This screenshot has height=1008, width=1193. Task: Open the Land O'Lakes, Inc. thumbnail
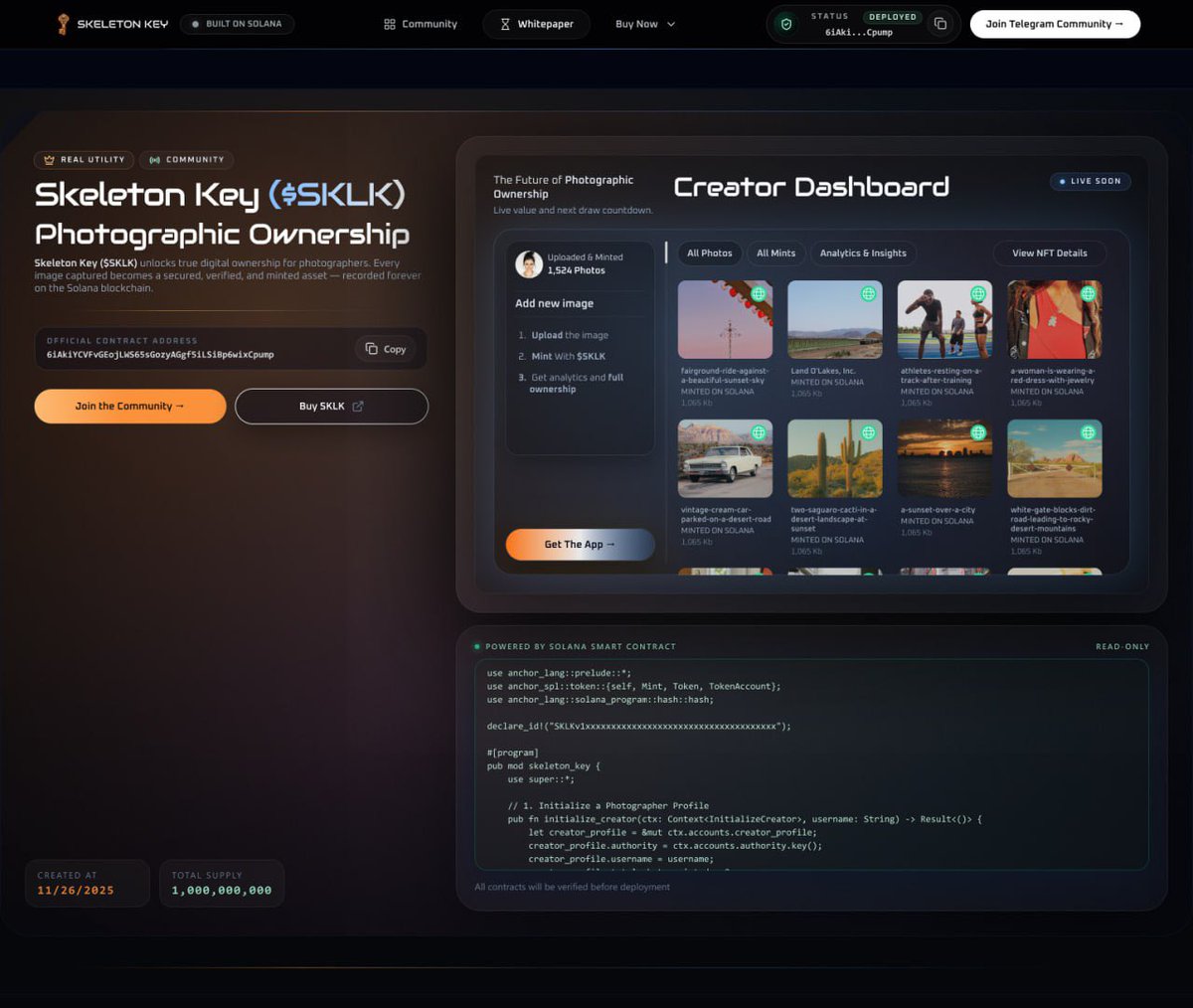point(835,320)
